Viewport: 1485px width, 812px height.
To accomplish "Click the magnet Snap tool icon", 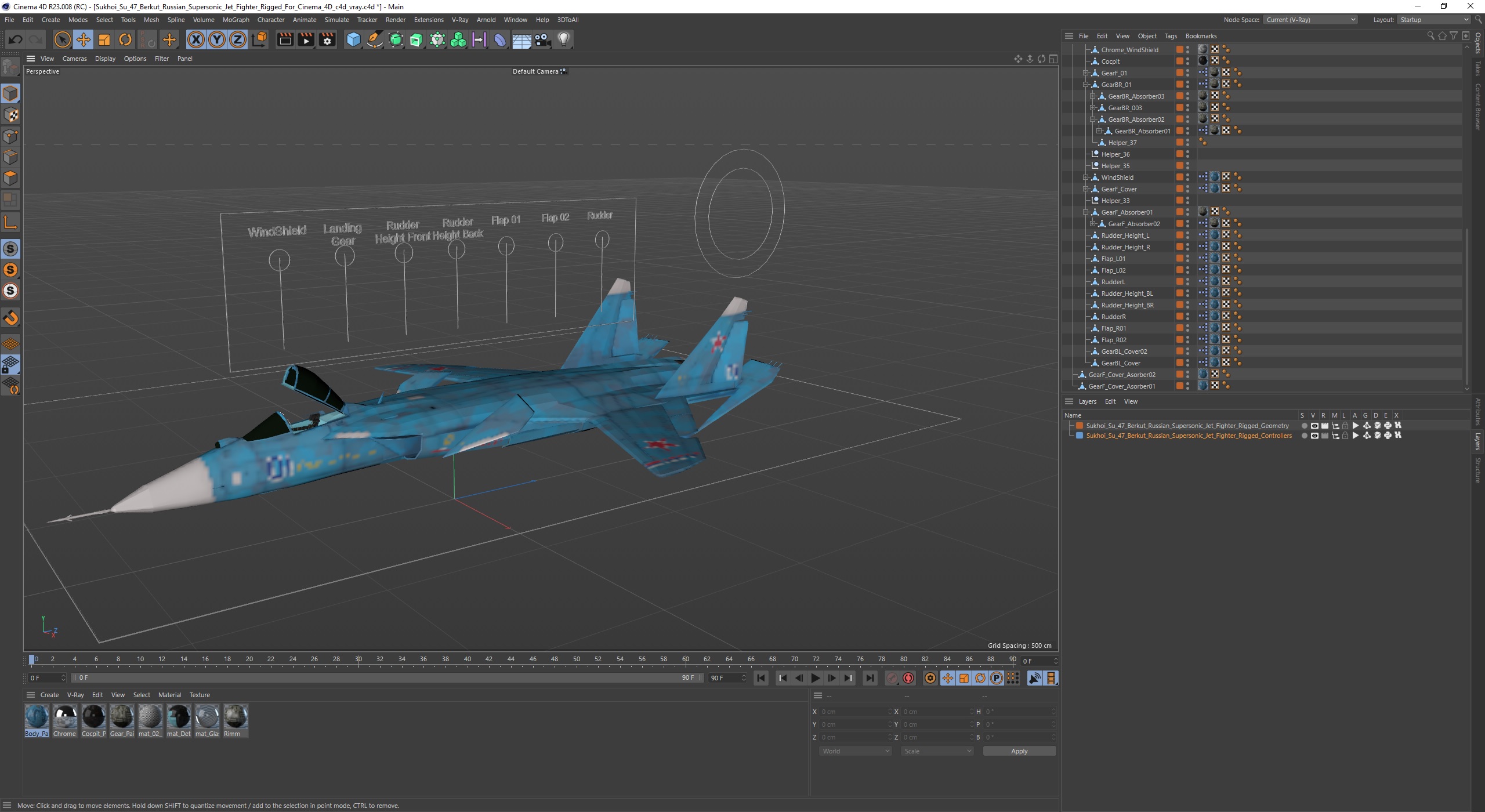I will [x=10, y=318].
